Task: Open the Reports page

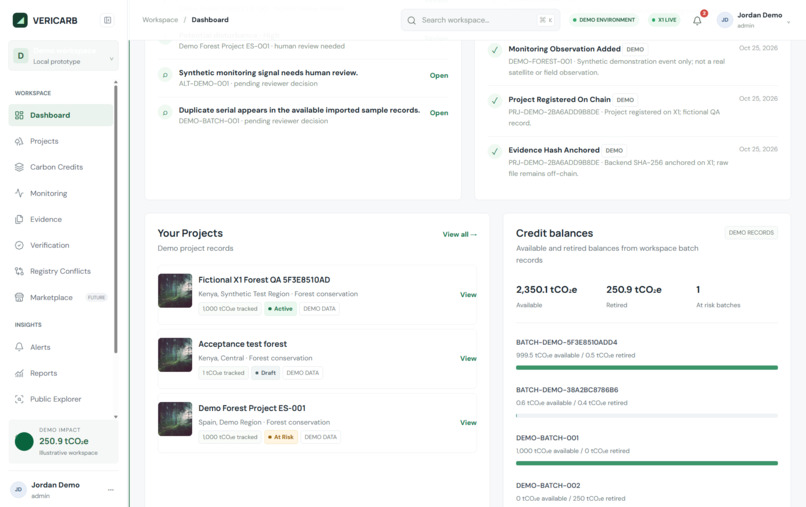Action: click(61, 373)
